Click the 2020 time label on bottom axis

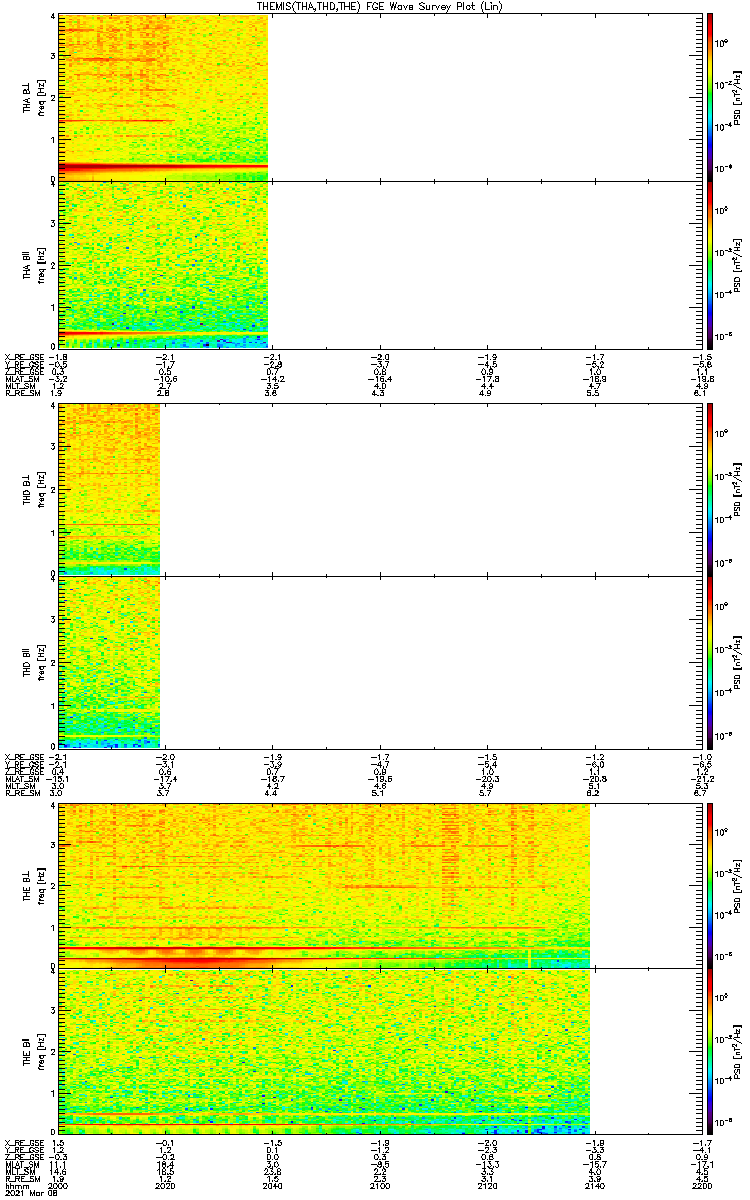click(165, 1186)
